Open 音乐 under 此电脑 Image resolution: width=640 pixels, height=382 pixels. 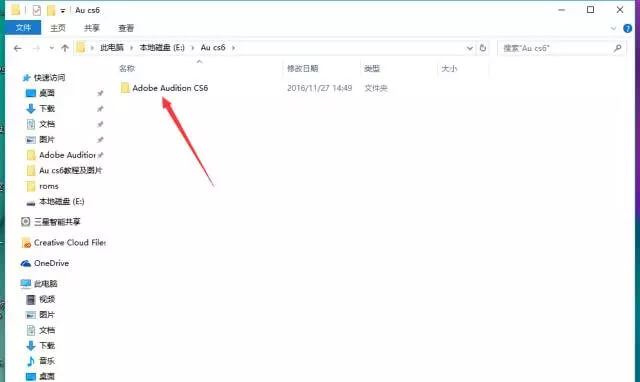[47, 361]
